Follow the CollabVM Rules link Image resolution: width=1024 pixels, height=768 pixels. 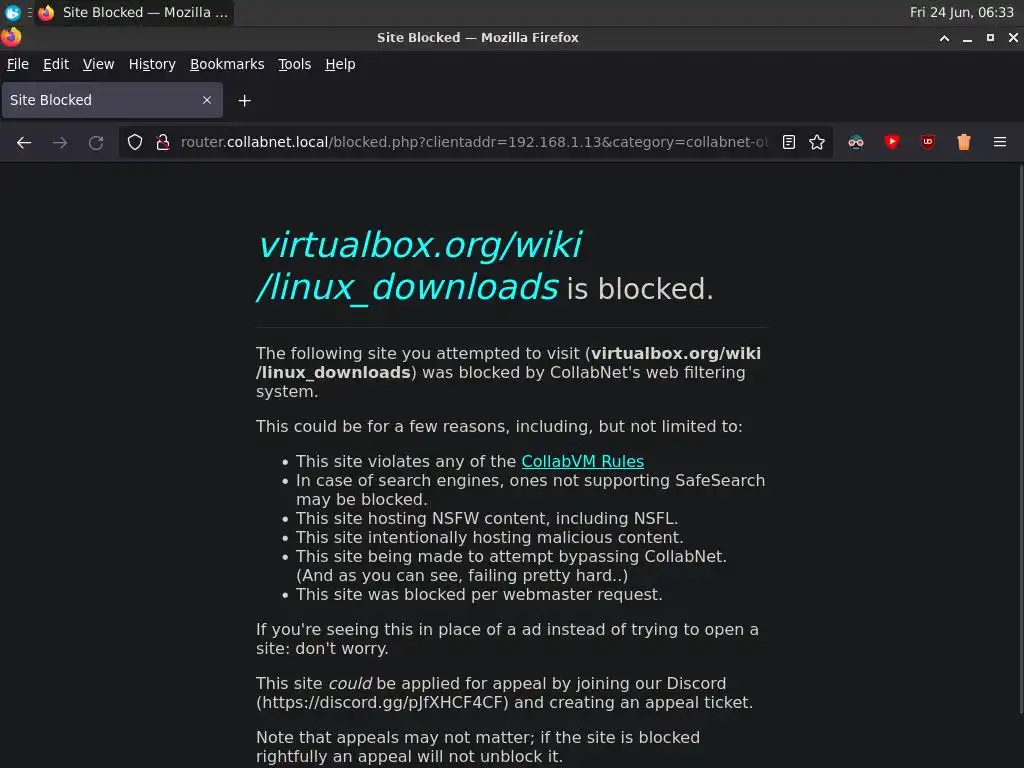[583, 461]
